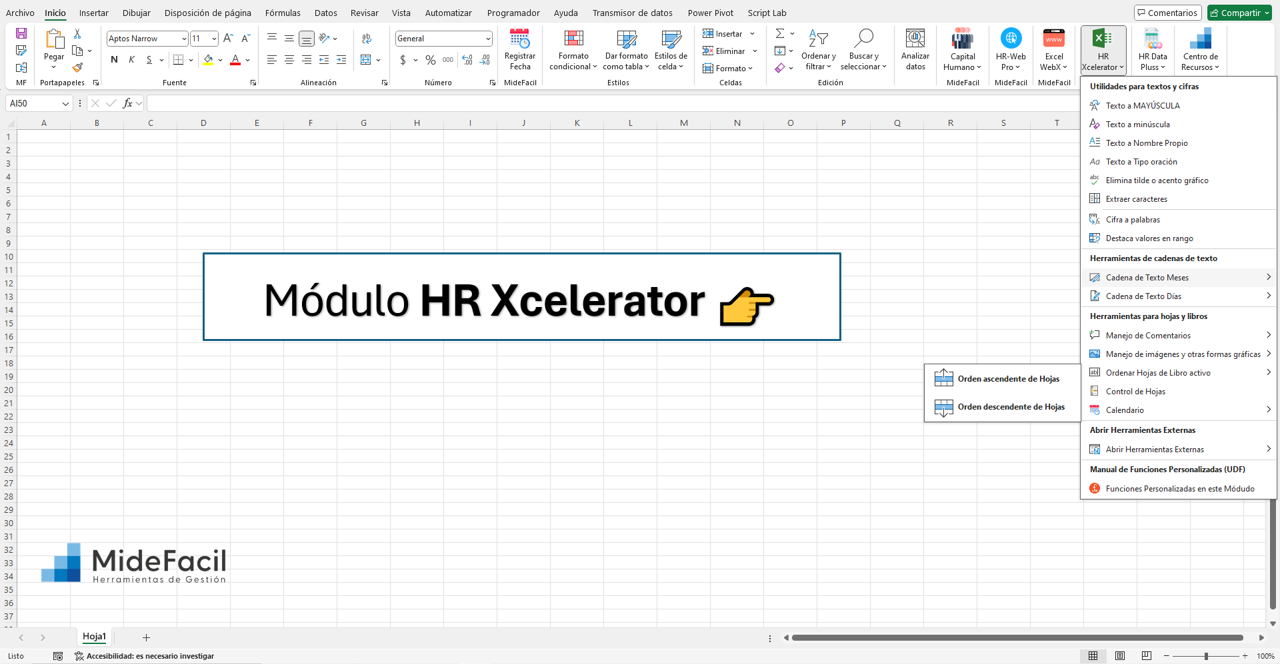Click the Comentarios button
The height and width of the screenshot is (664, 1280).
(x=1167, y=13)
